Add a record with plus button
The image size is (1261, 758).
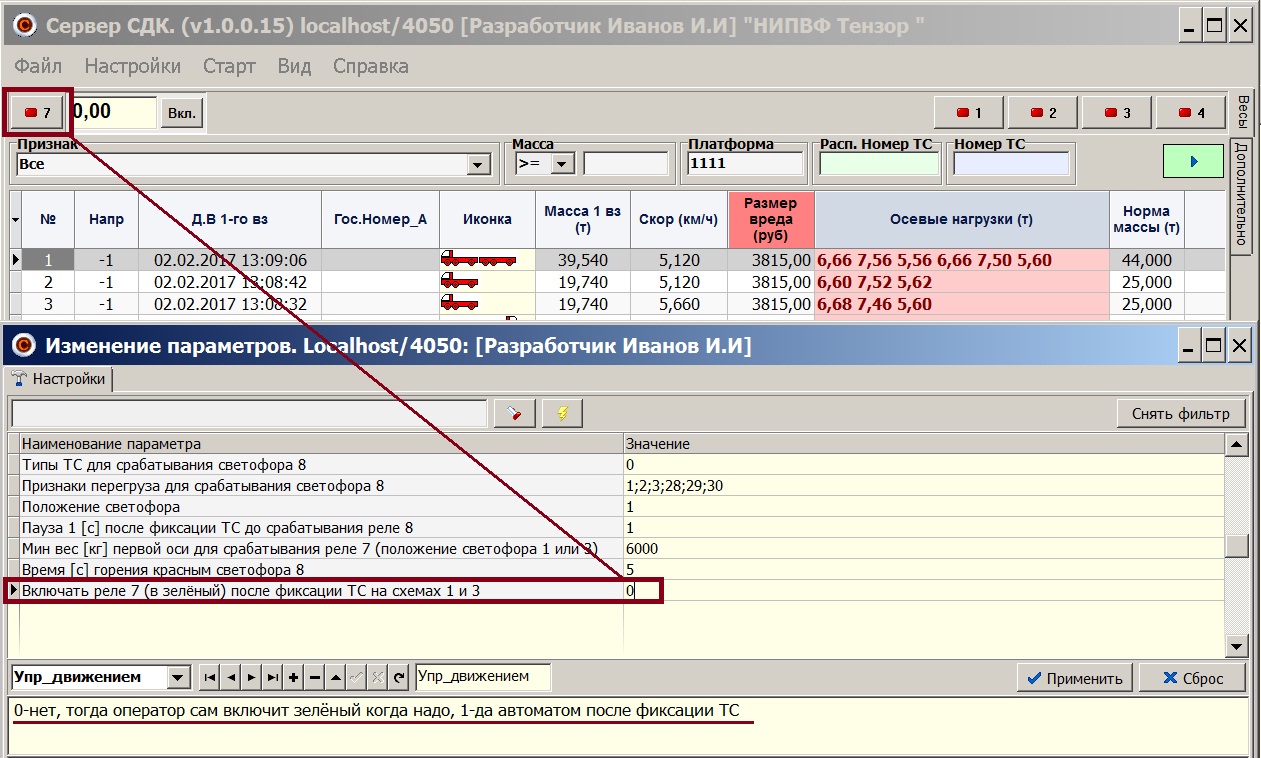click(x=293, y=678)
